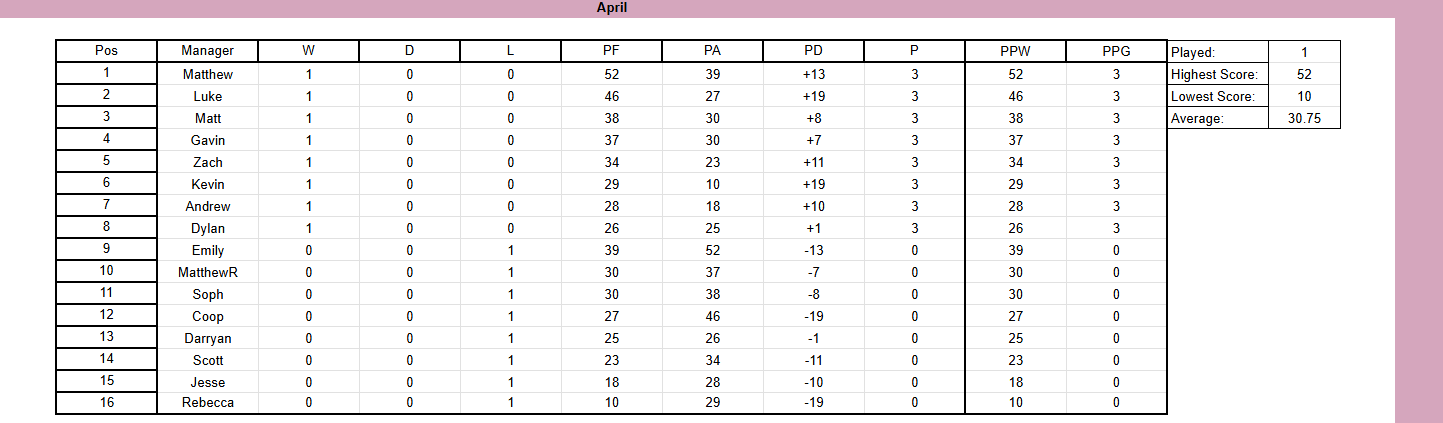Image resolution: width=1443 pixels, height=423 pixels.
Task: Select position 16 cell
Action: pos(106,403)
